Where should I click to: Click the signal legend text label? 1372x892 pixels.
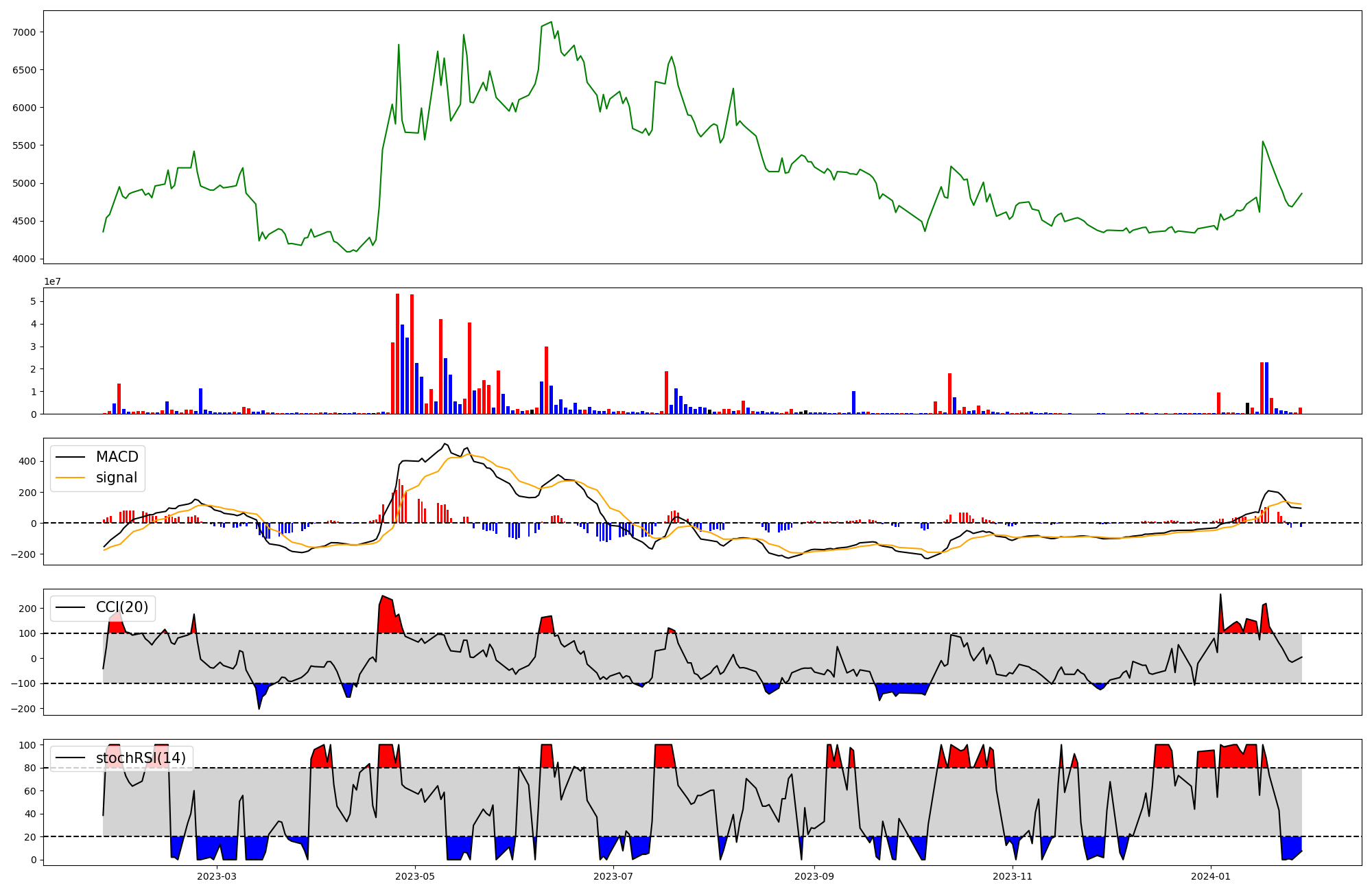pyautogui.click(x=117, y=478)
